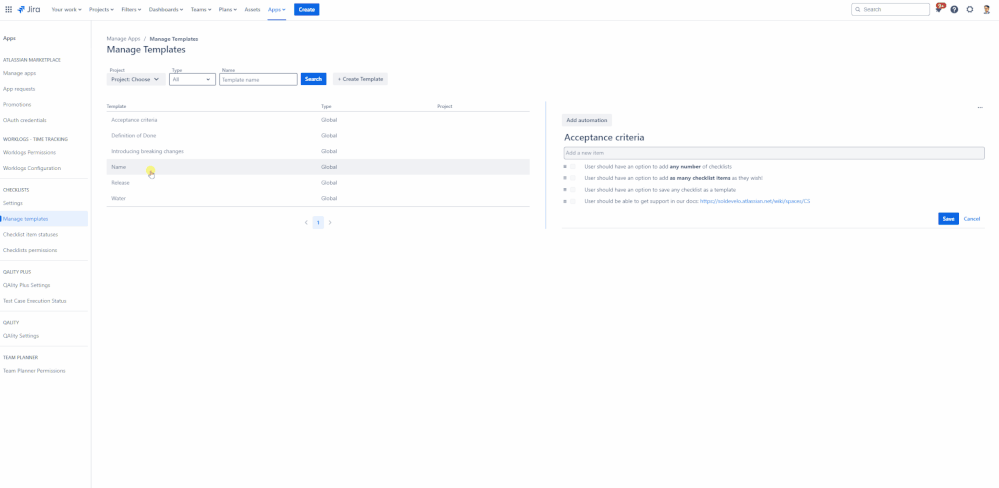Viewport: 999px width, 488px height.
Task: Open the three-dot menu above Acceptance criteria
Action: [x=980, y=108]
